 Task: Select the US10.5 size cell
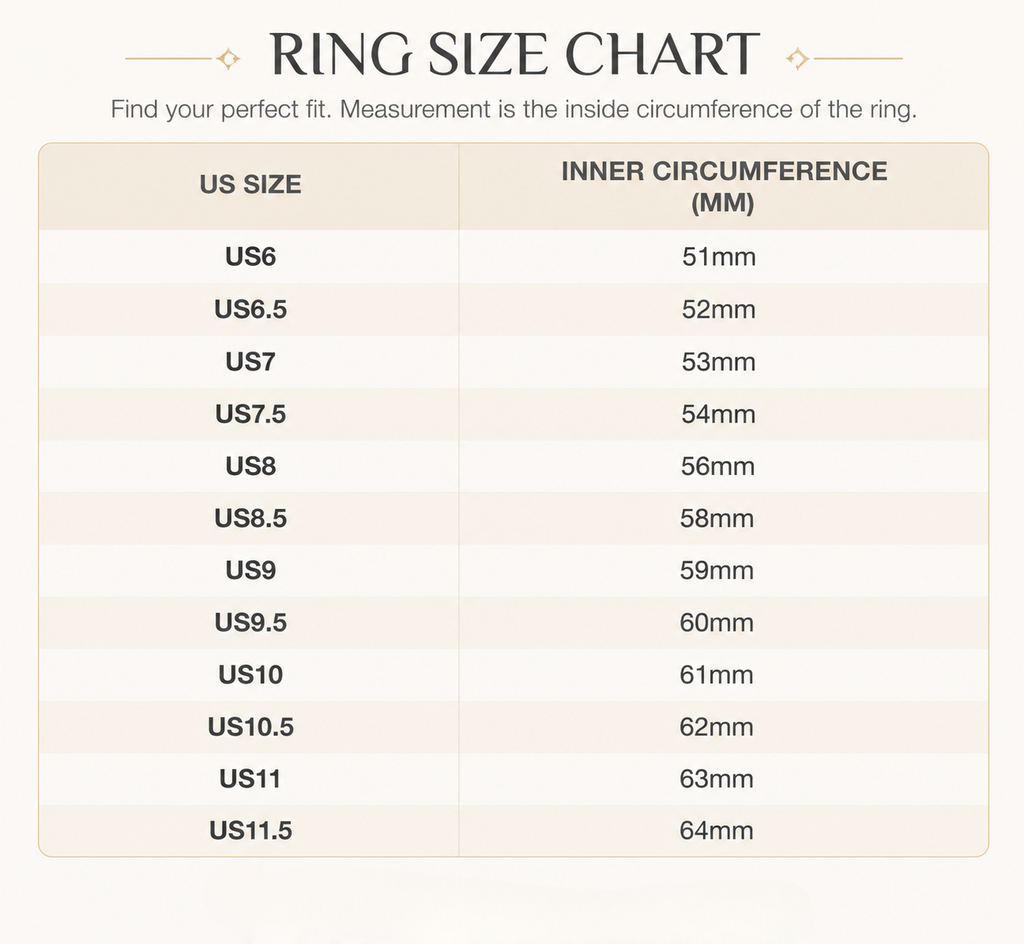click(251, 727)
